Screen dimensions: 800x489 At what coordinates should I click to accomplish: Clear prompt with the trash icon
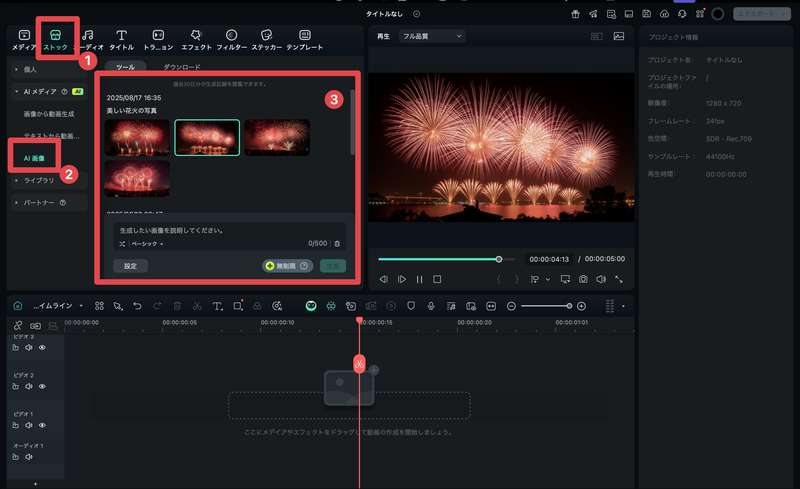click(x=337, y=244)
